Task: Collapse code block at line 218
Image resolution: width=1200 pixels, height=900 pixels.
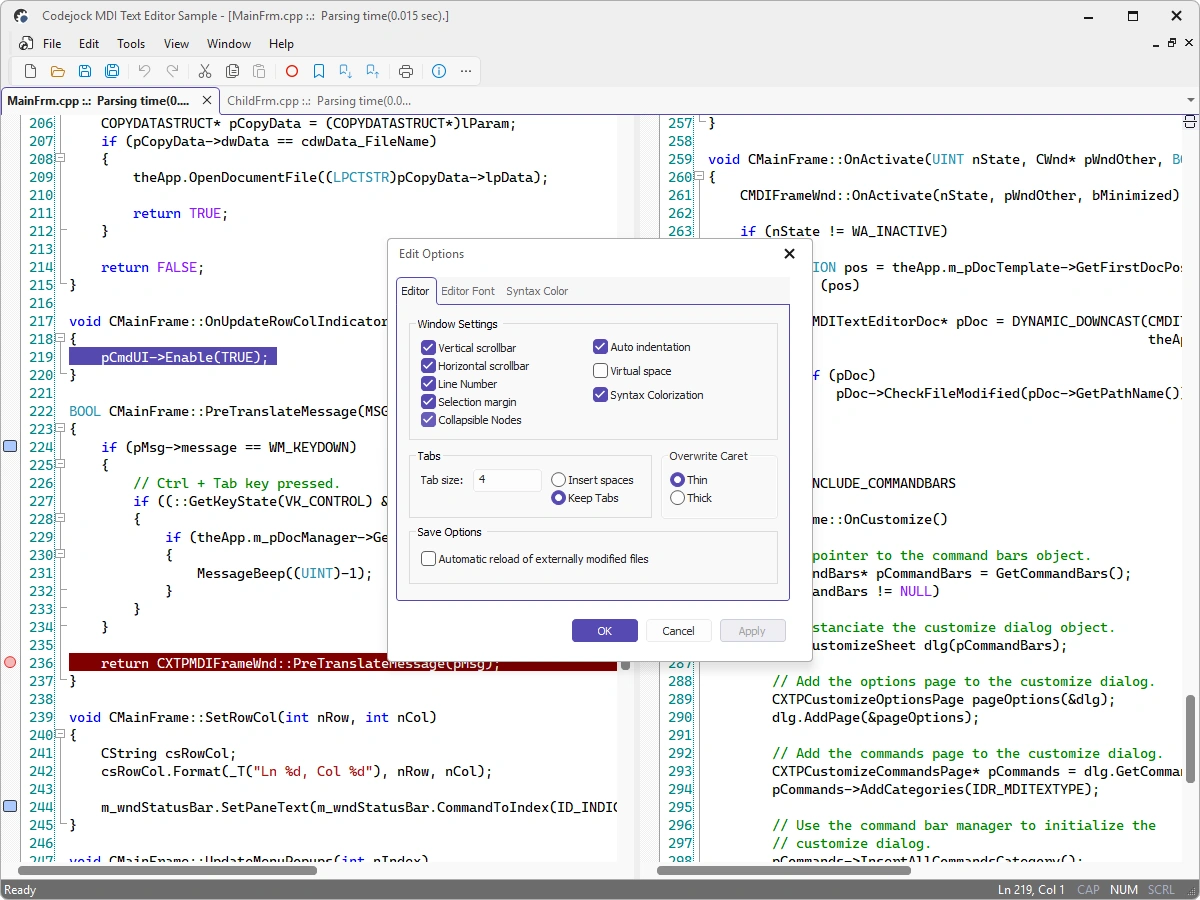Action: click(60, 339)
